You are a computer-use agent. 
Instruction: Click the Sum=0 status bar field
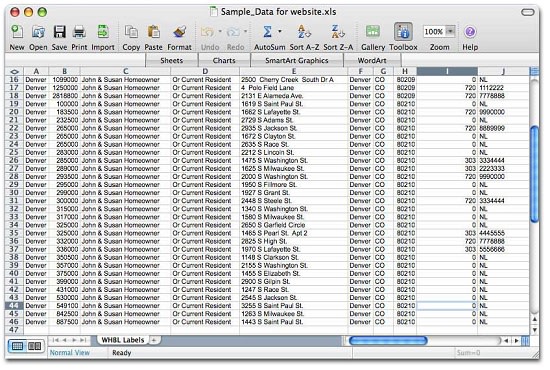pyautogui.click(x=468, y=352)
